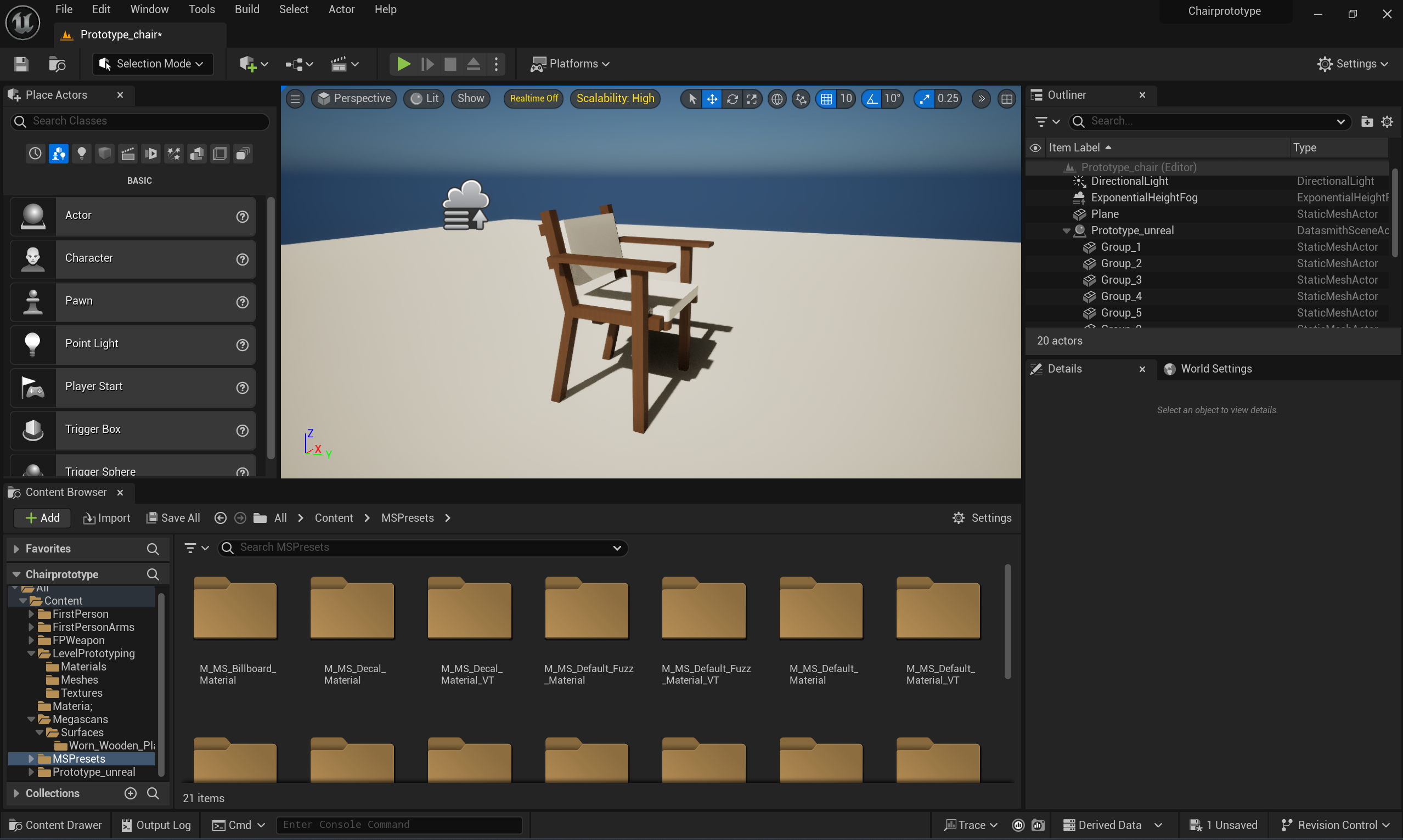Click the Stop simulation square button

point(450,64)
